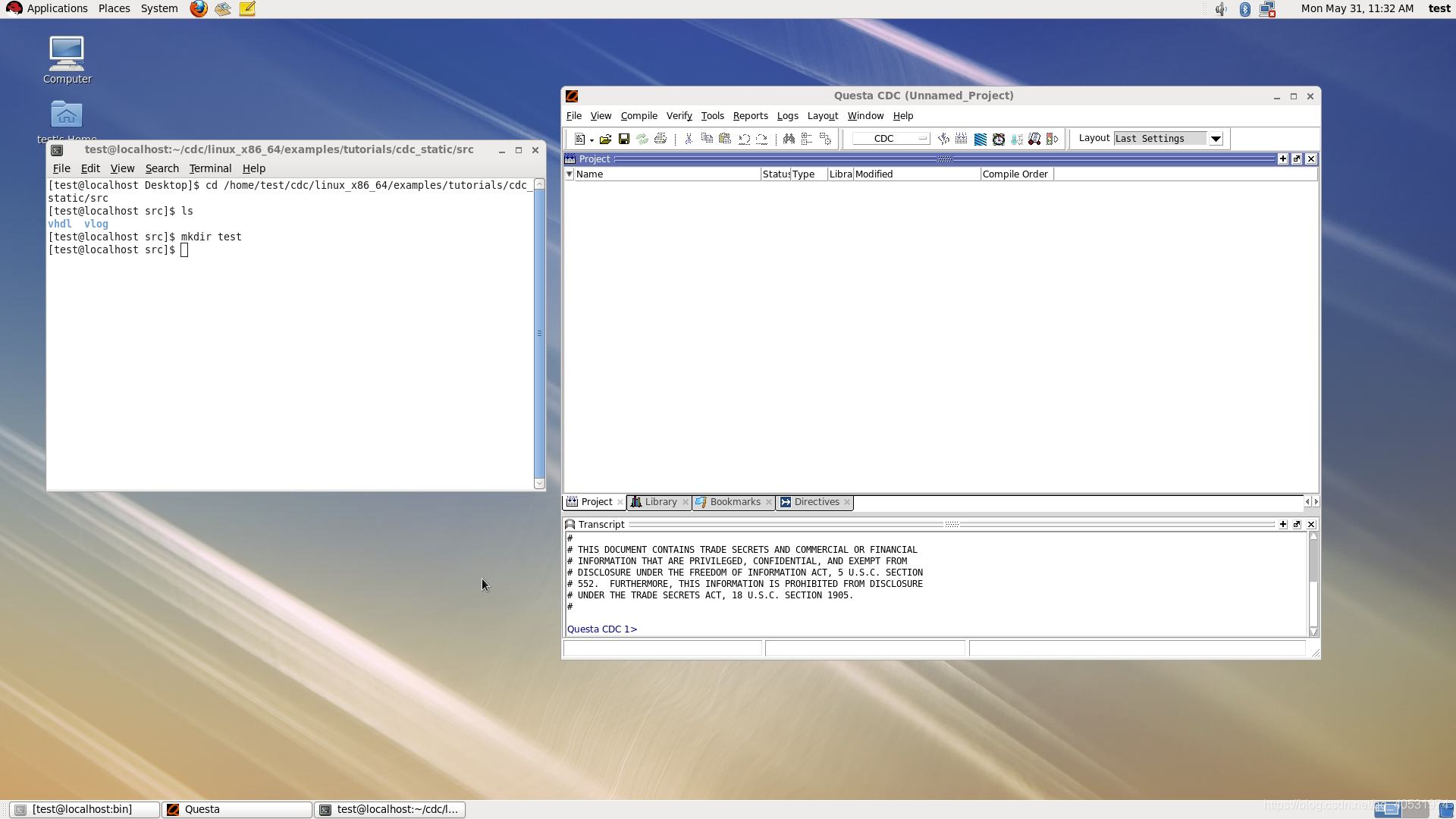Screen dimensions: 1456x819
Task: Click the Transcript vertical scrollbar
Action: click(x=1313, y=584)
